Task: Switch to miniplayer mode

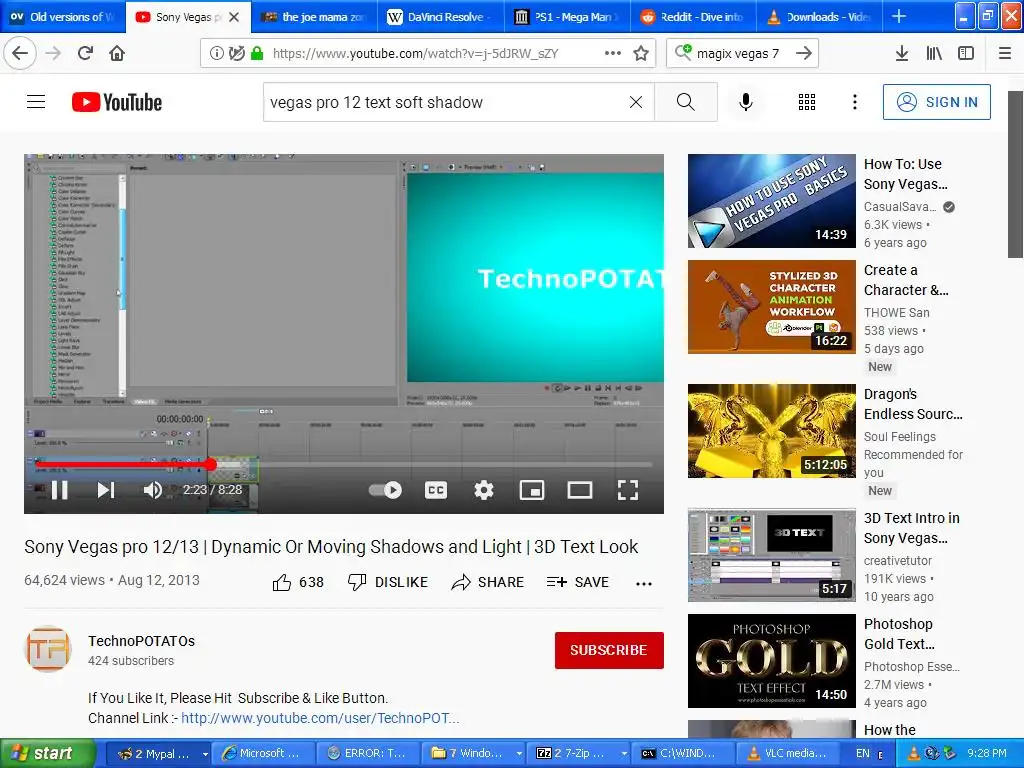Action: point(532,490)
